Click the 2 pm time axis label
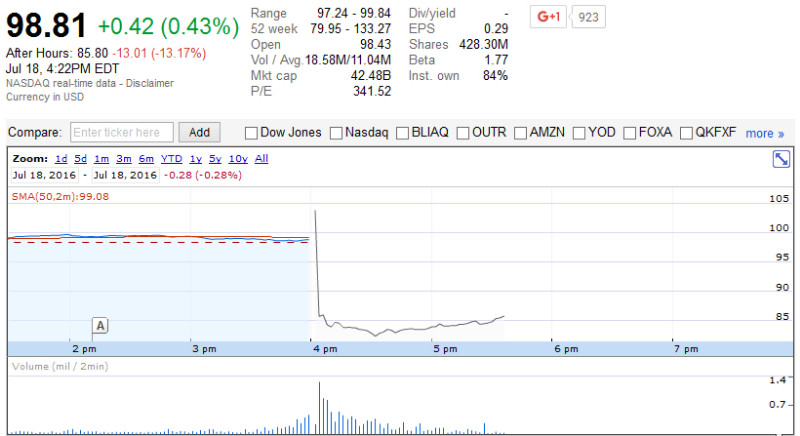This screenshot has height=436, width=800. (x=84, y=349)
